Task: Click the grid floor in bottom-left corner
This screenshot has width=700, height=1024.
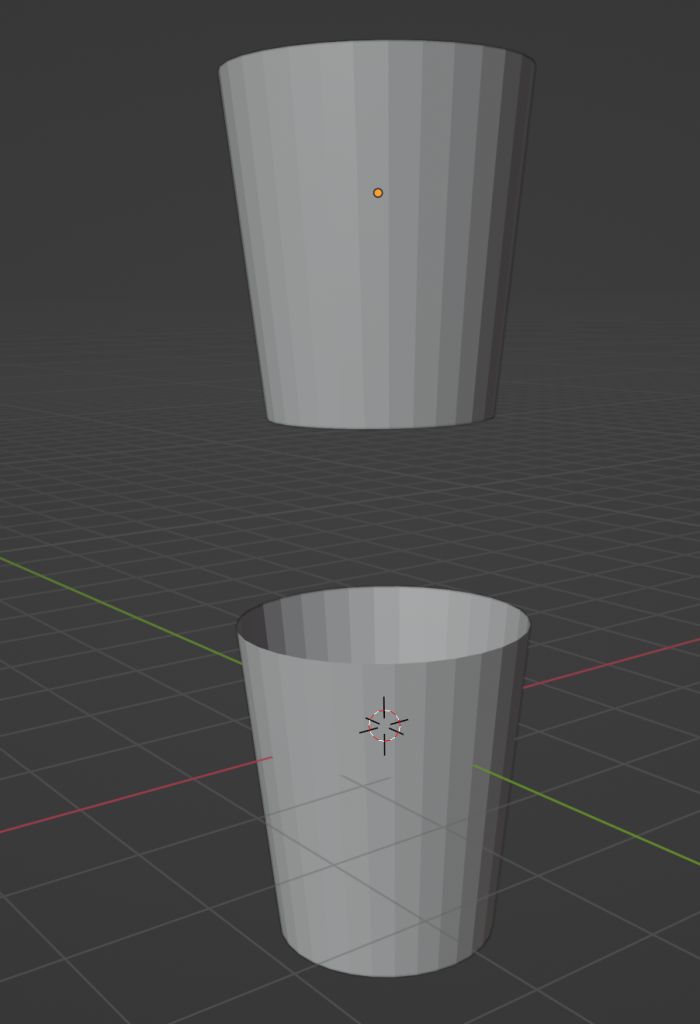Action: coord(60,960)
